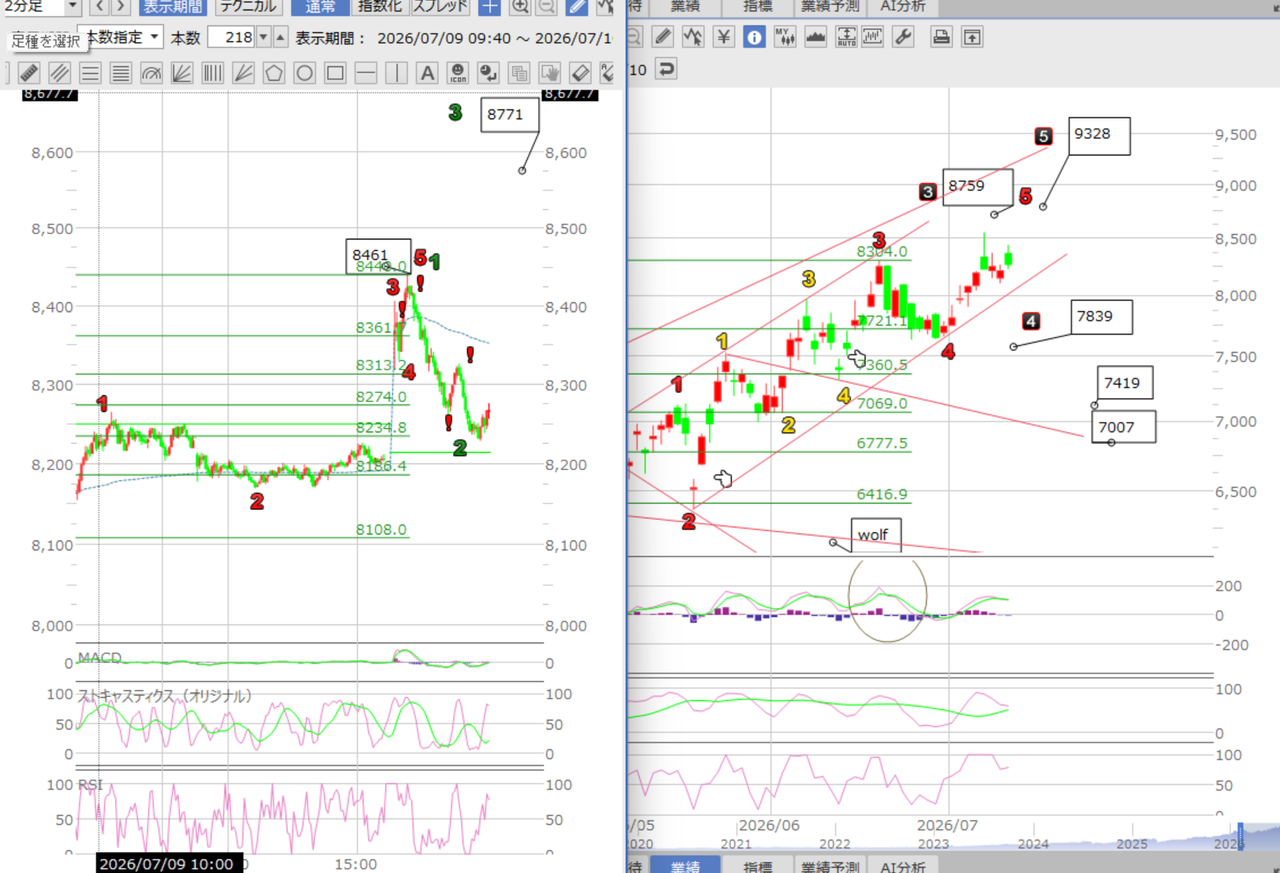Click the 表示期間 button
This screenshot has height=873, width=1280.
click(172, 6)
